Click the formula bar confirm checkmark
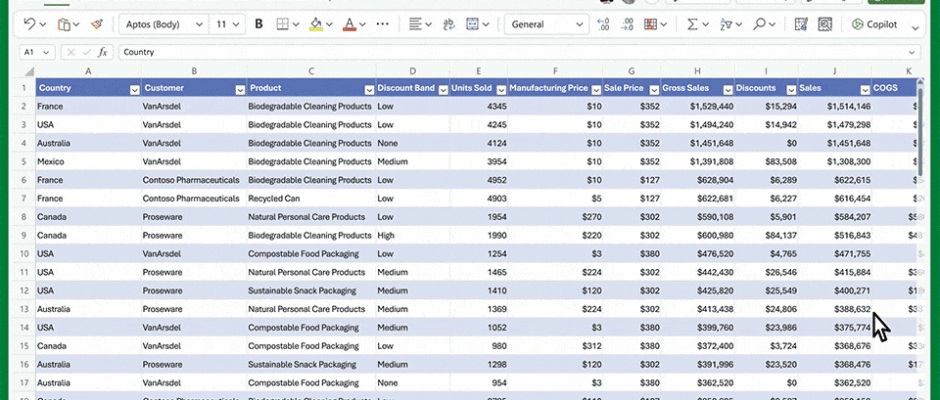 tap(88, 52)
